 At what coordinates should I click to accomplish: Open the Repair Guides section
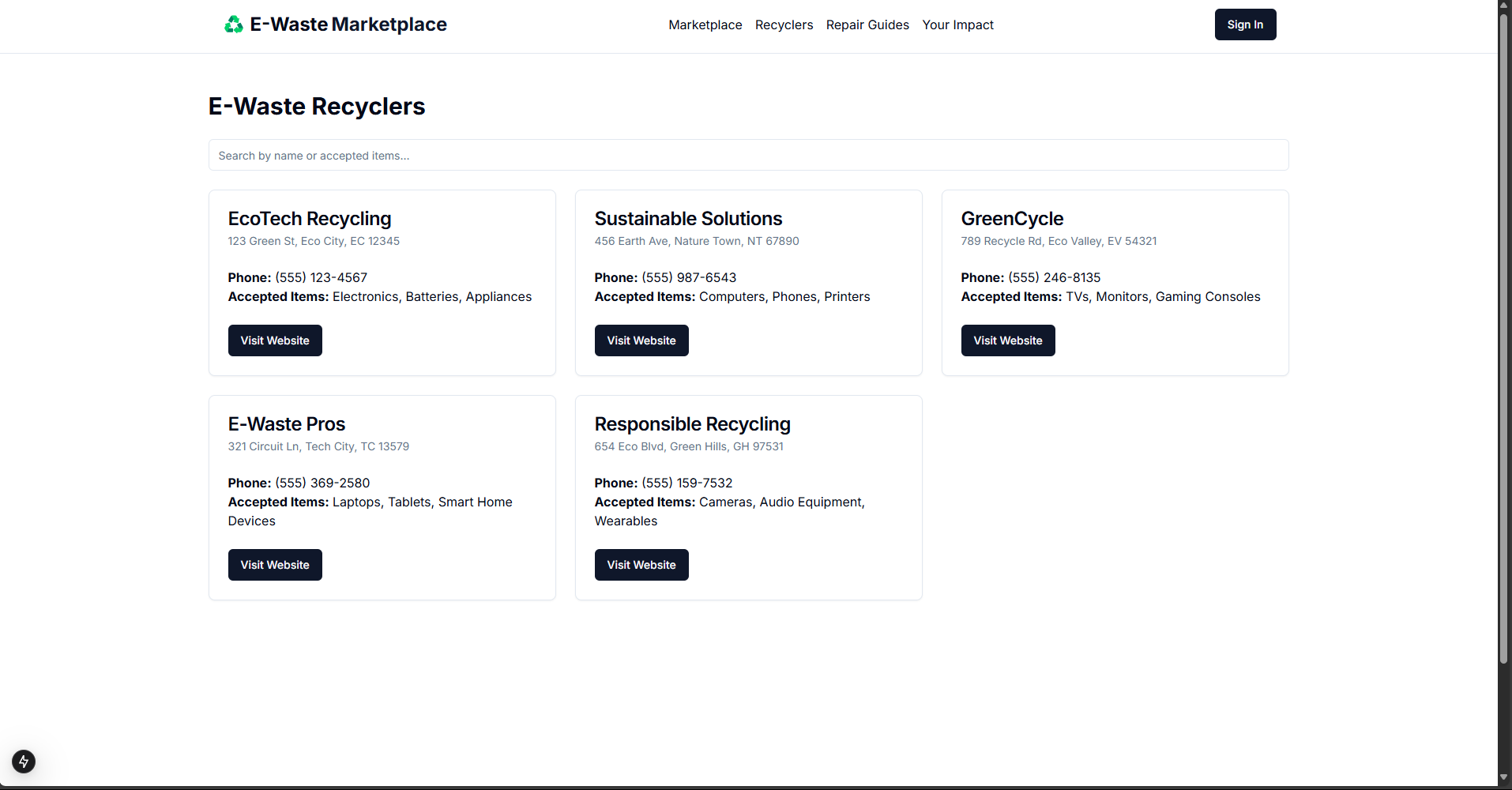coord(867,24)
